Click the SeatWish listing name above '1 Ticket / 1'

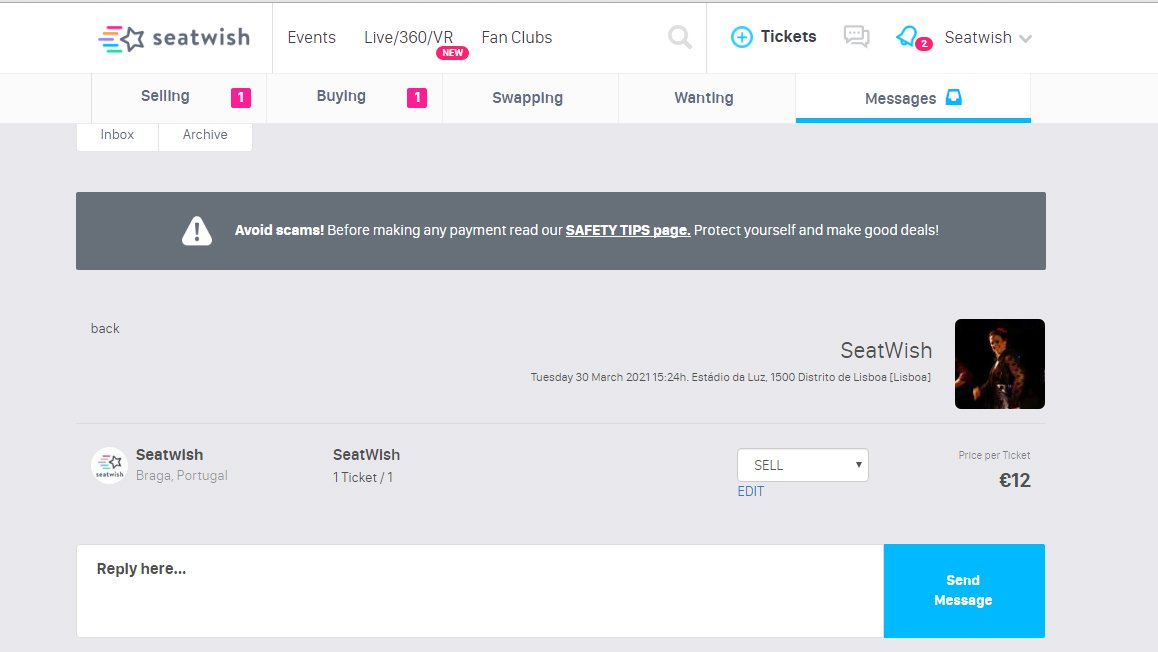click(366, 455)
